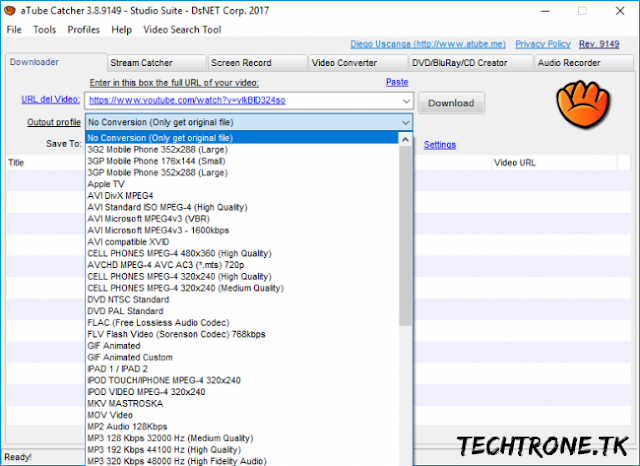Open the File menu

pyautogui.click(x=14, y=30)
